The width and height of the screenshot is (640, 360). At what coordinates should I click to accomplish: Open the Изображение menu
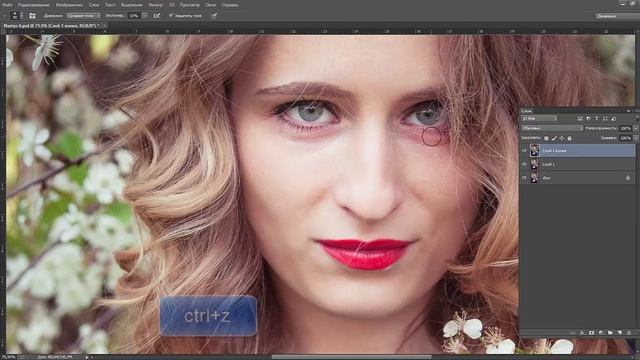(x=69, y=5)
